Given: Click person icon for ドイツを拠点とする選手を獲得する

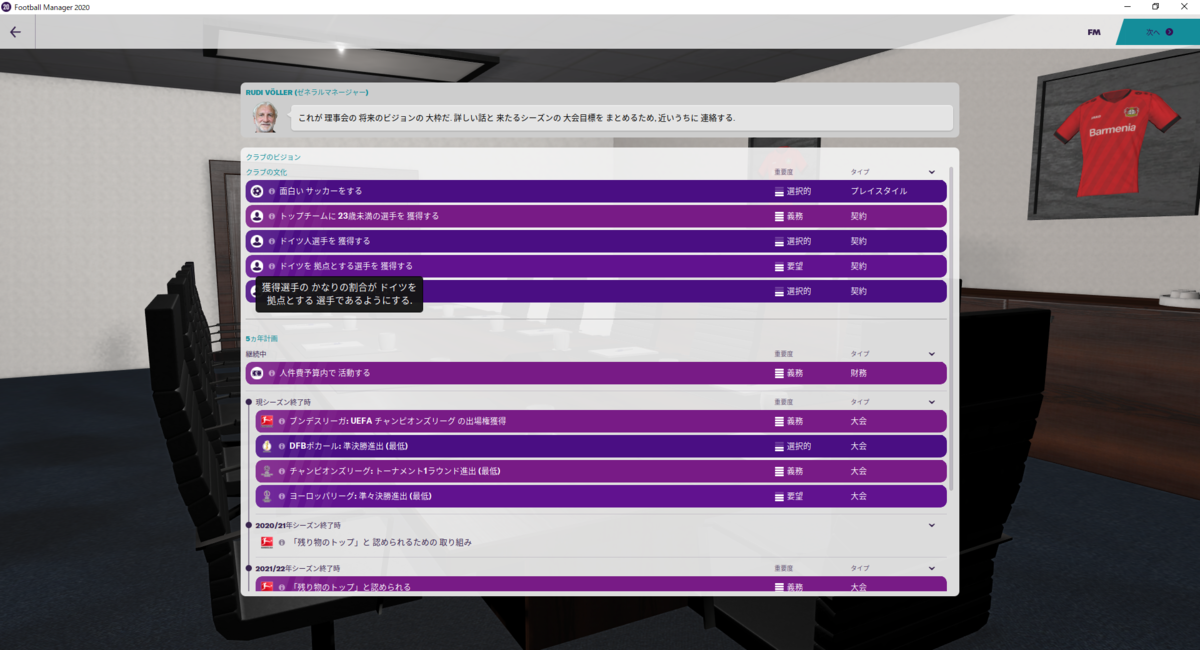Looking at the screenshot, I should pyautogui.click(x=257, y=266).
